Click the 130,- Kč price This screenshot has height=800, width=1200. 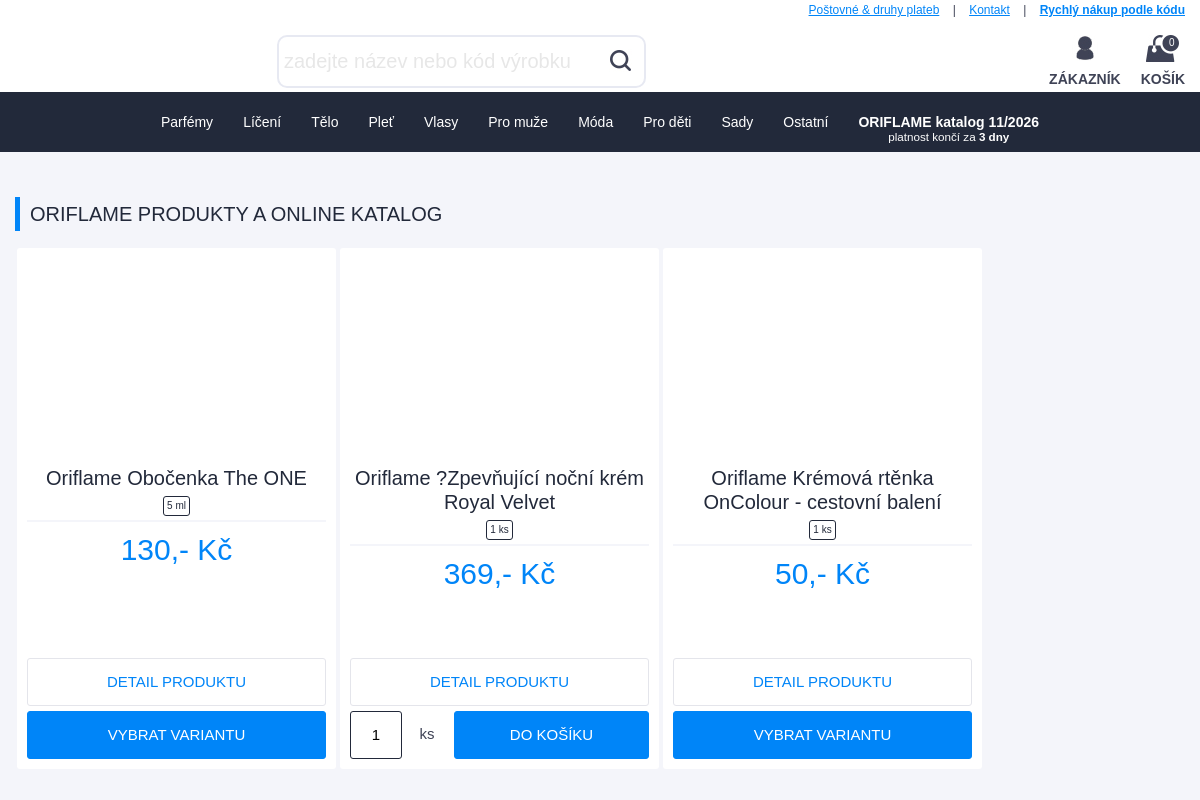[176, 550]
